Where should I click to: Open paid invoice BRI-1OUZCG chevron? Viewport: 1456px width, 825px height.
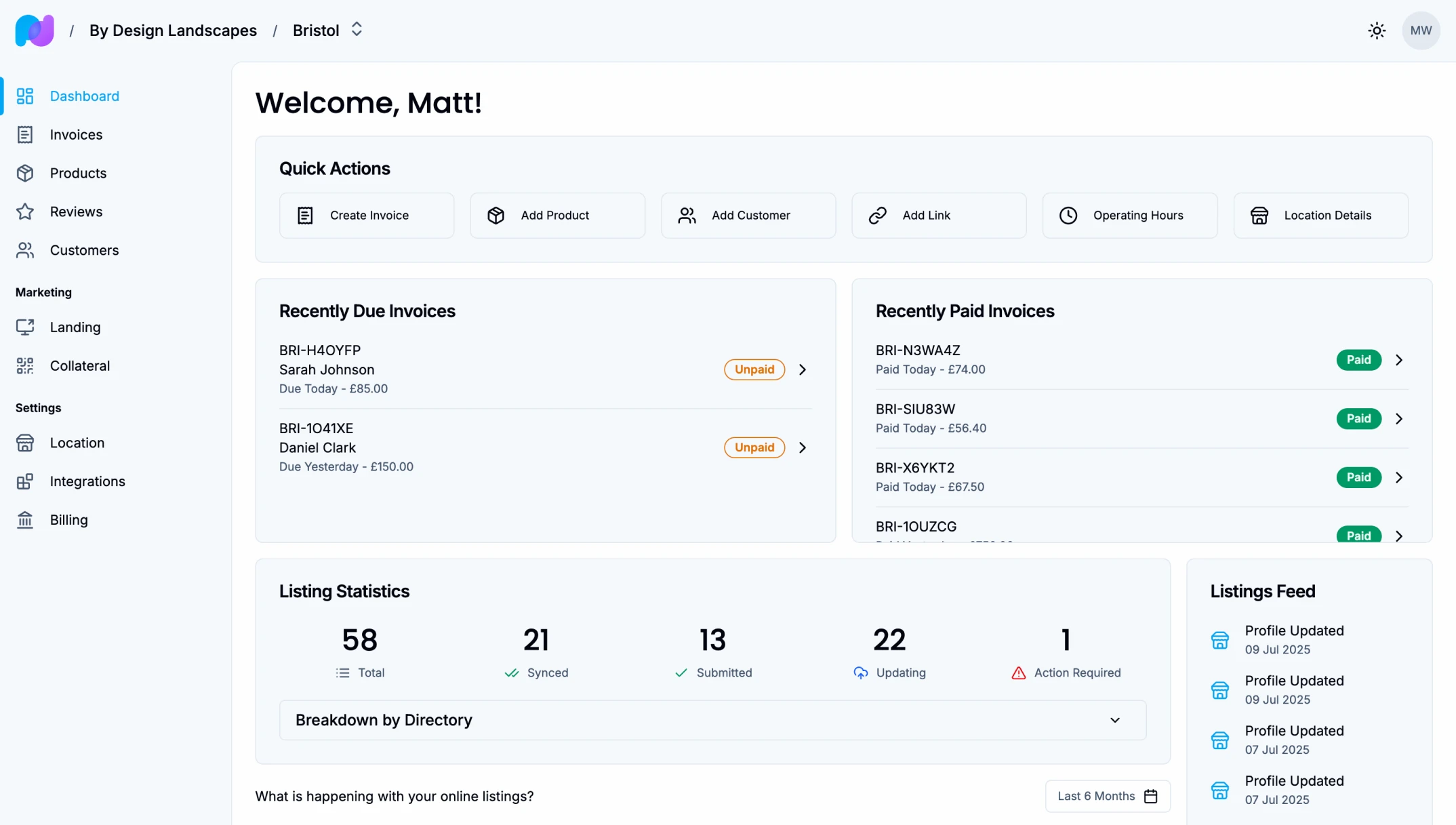tap(1399, 536)
